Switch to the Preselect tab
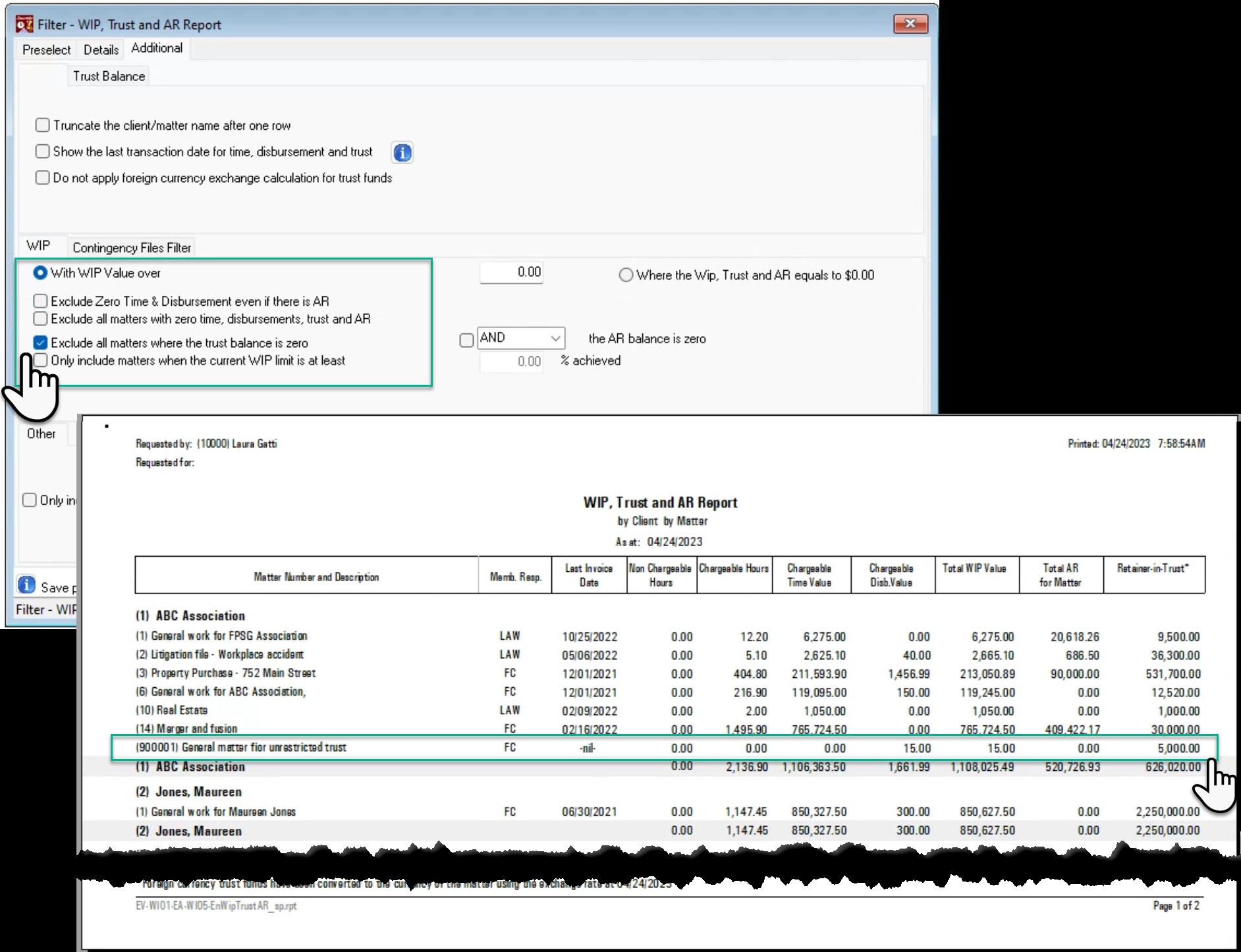1241x952 pixels. tap(46, 49)
